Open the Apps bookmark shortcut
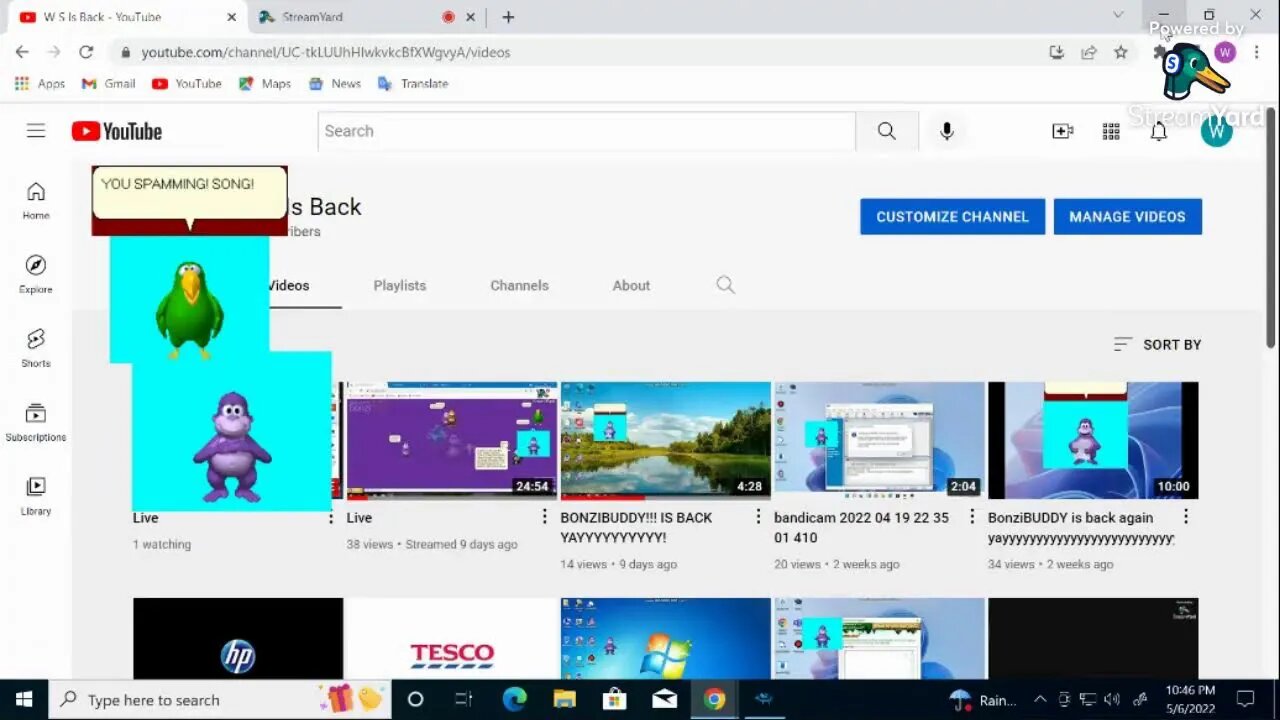Image resolution: width=1280 pixels, height=720 pixels. click(40, 84)
